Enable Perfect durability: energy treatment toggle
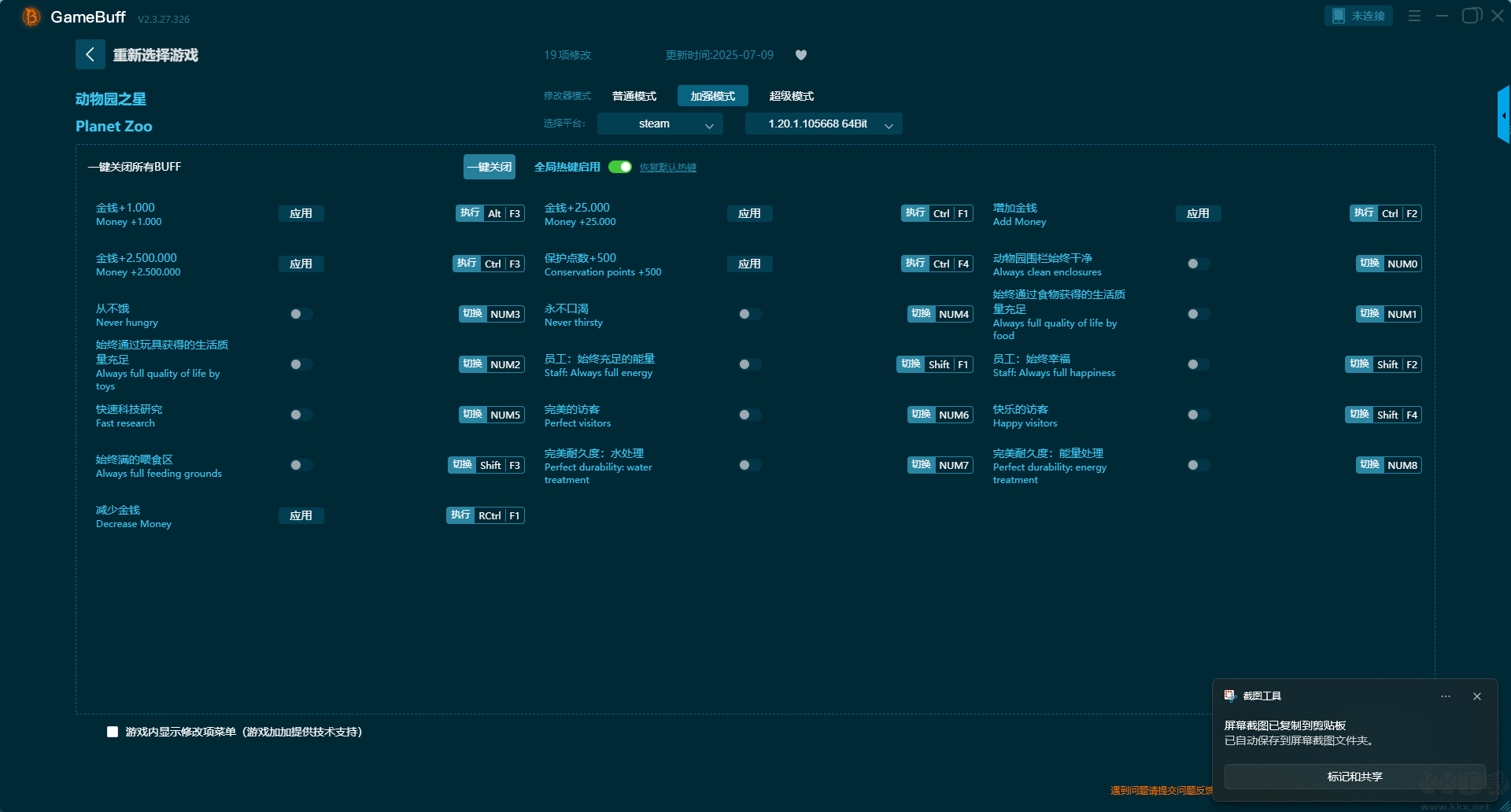1511x812 pixels. [x=1198, y=465]
